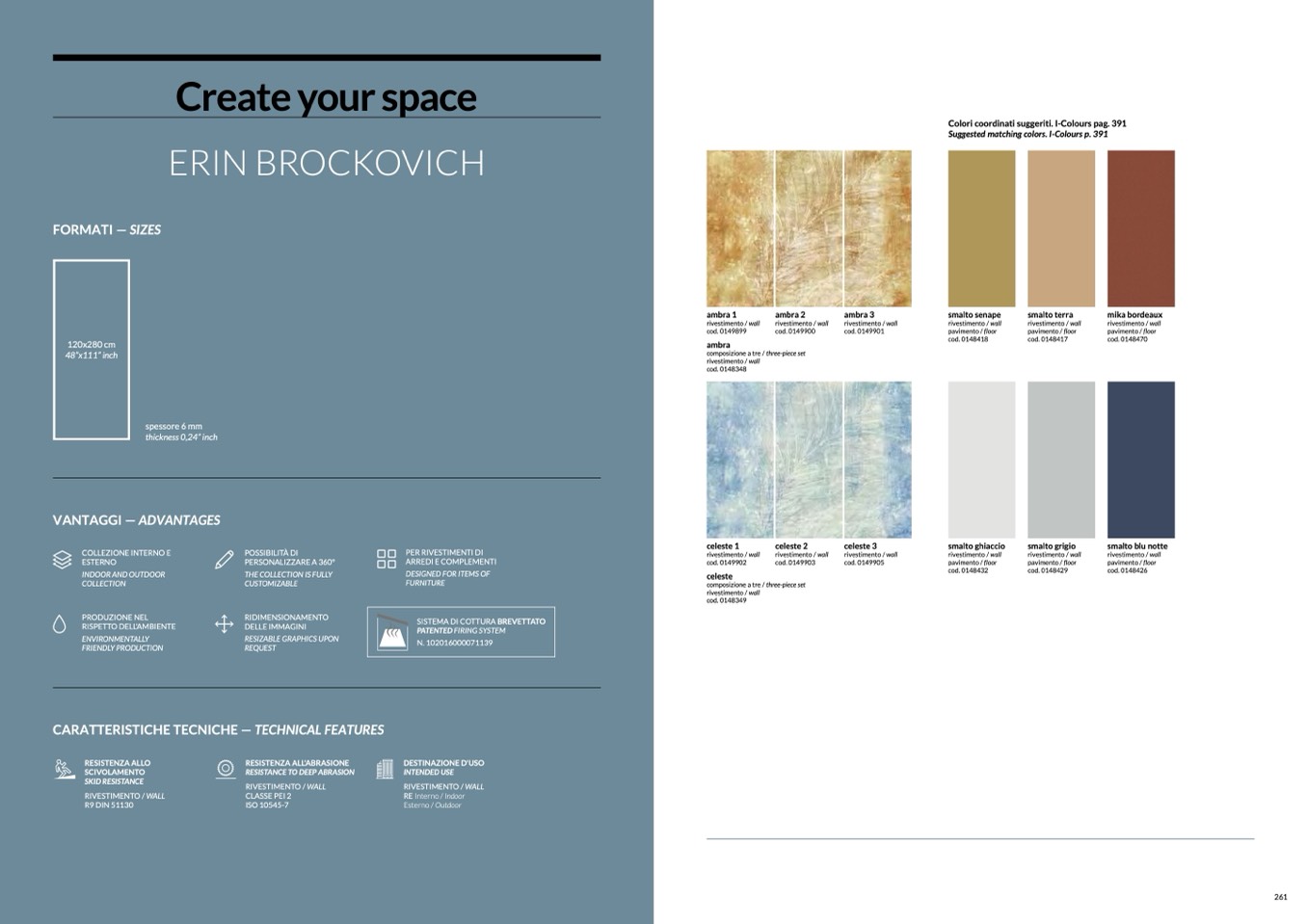
Task: Click the skid resistance icon
Action: [65, 769]
